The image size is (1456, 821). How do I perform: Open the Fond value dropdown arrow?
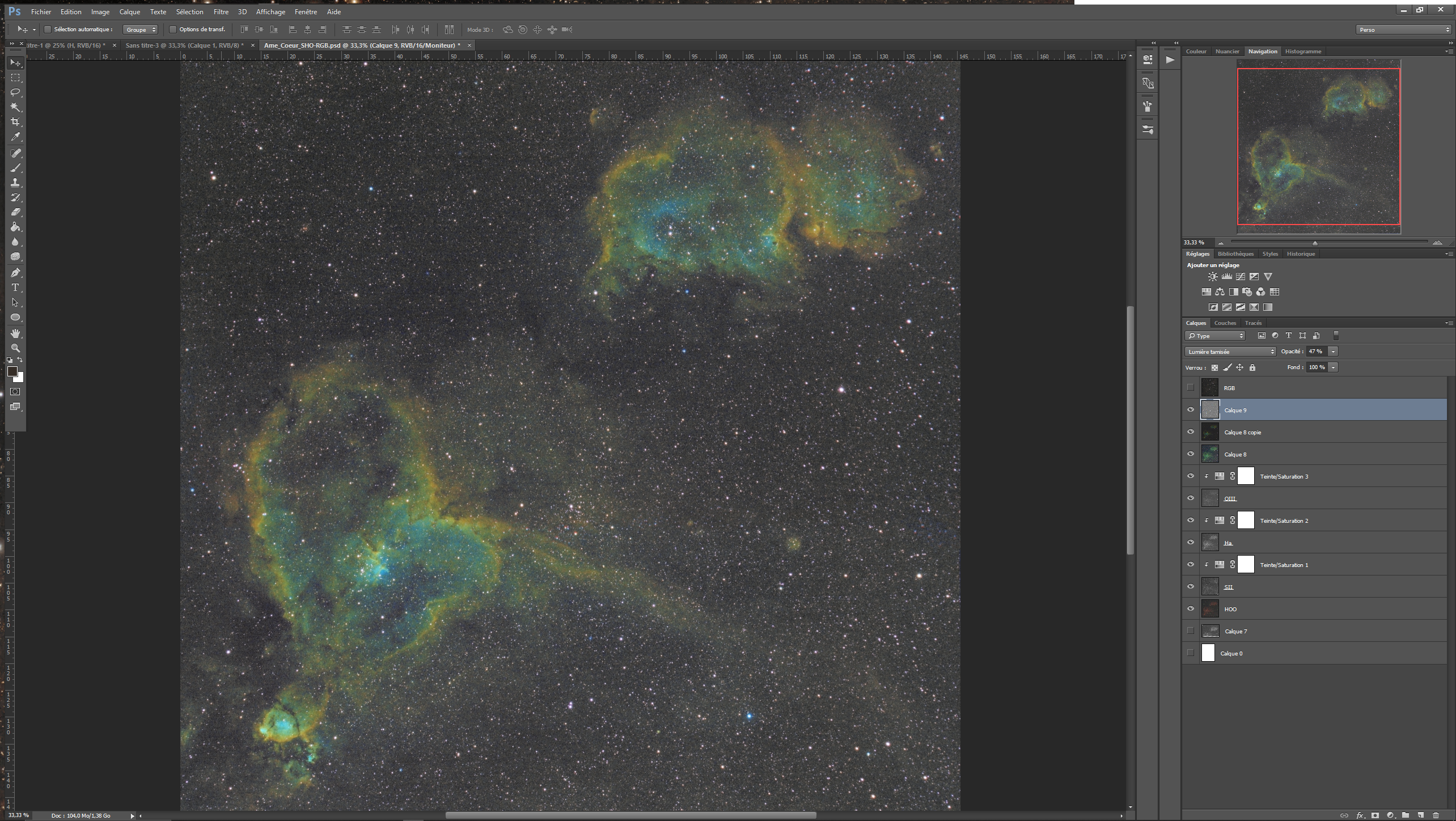coord(1334,367)
